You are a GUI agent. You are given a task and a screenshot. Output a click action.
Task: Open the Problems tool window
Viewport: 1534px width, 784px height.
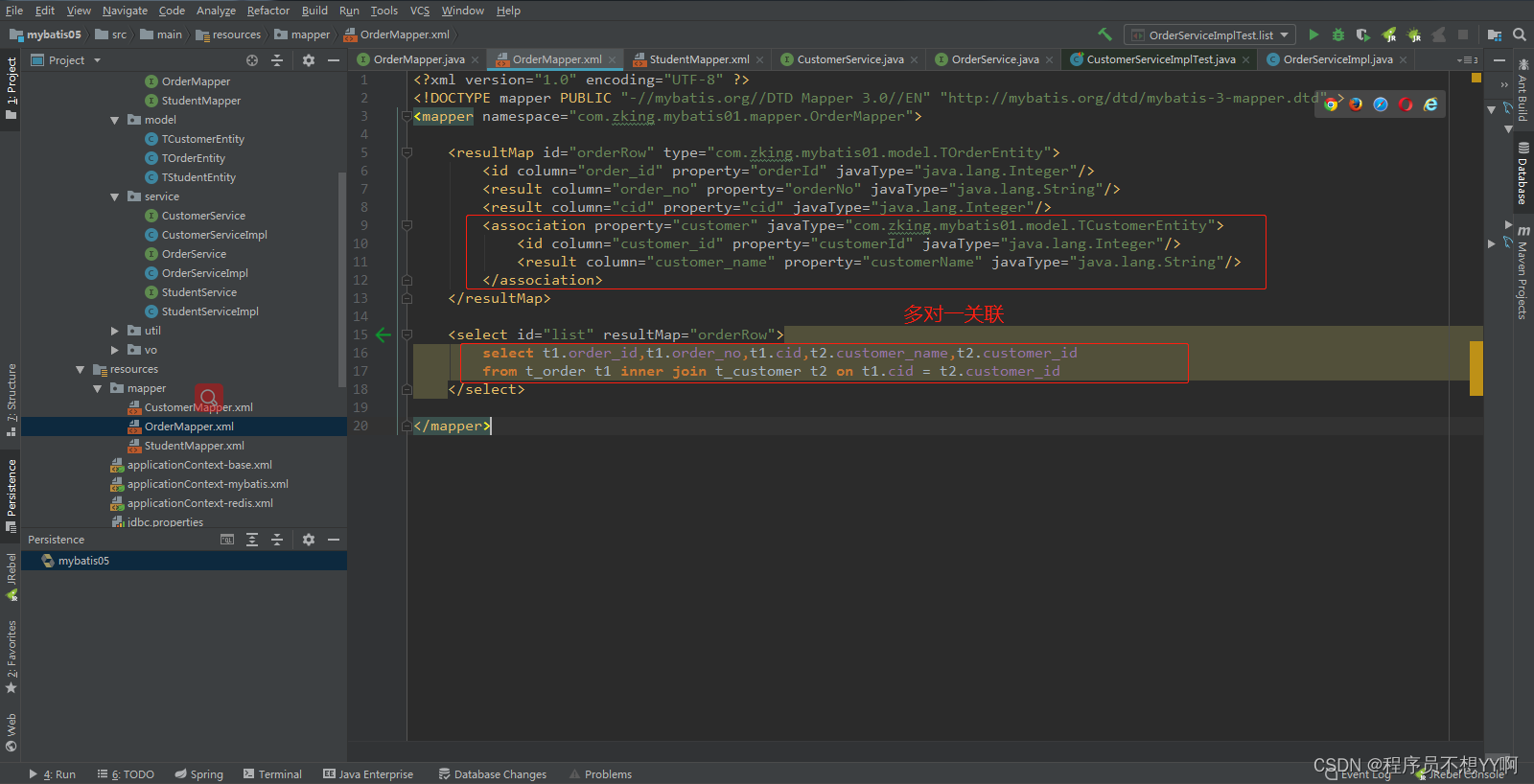600,773
